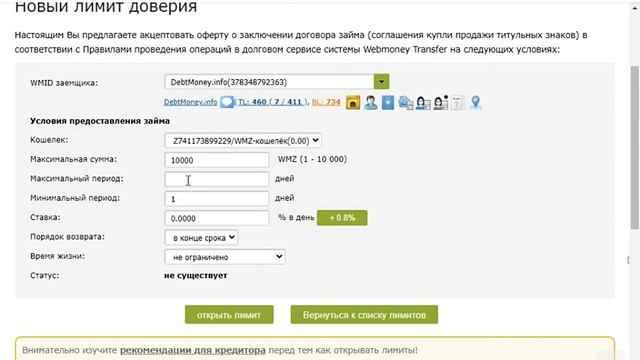
Task: Click the blue square download icon
Action: [388, 102]
